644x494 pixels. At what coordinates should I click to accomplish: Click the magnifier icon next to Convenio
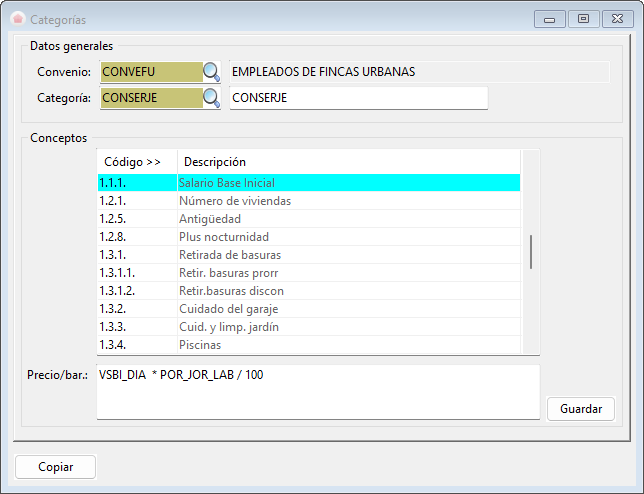211,72
